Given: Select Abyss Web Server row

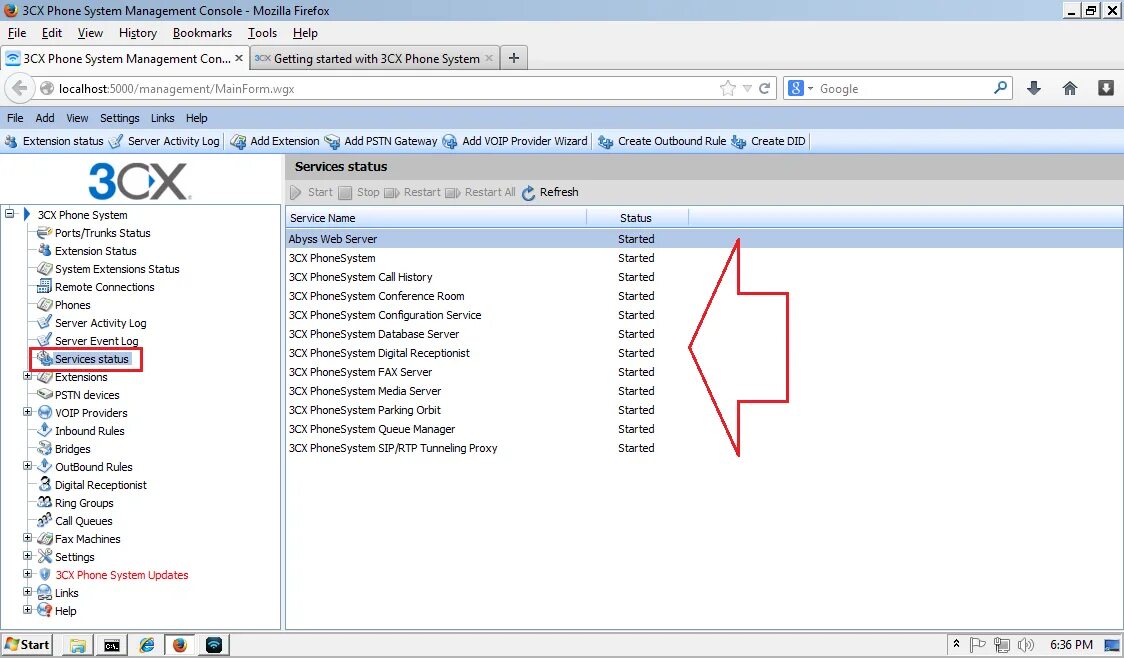Looking at the screenshot, I should 704,239.
